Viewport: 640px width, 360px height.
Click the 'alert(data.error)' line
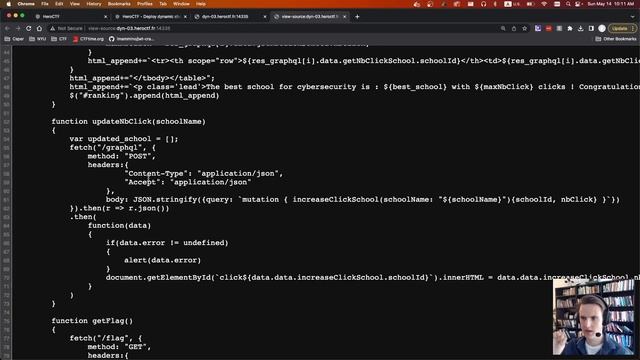pyautogui.click(x=162, y=260)
